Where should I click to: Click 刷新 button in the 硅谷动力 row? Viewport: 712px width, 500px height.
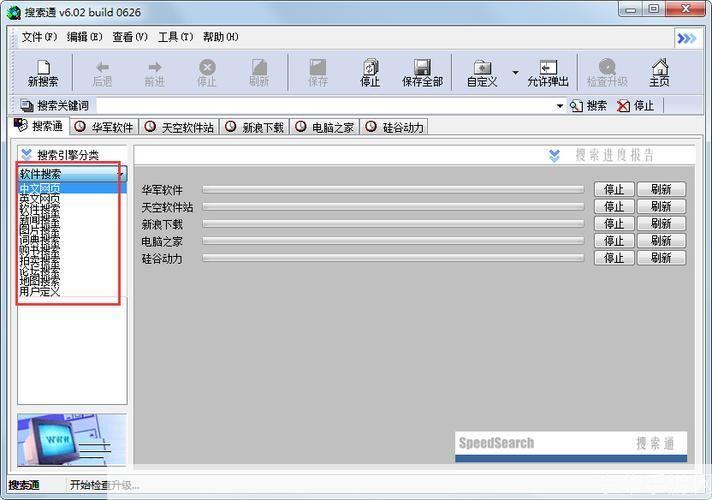click(x=661, y=258)
